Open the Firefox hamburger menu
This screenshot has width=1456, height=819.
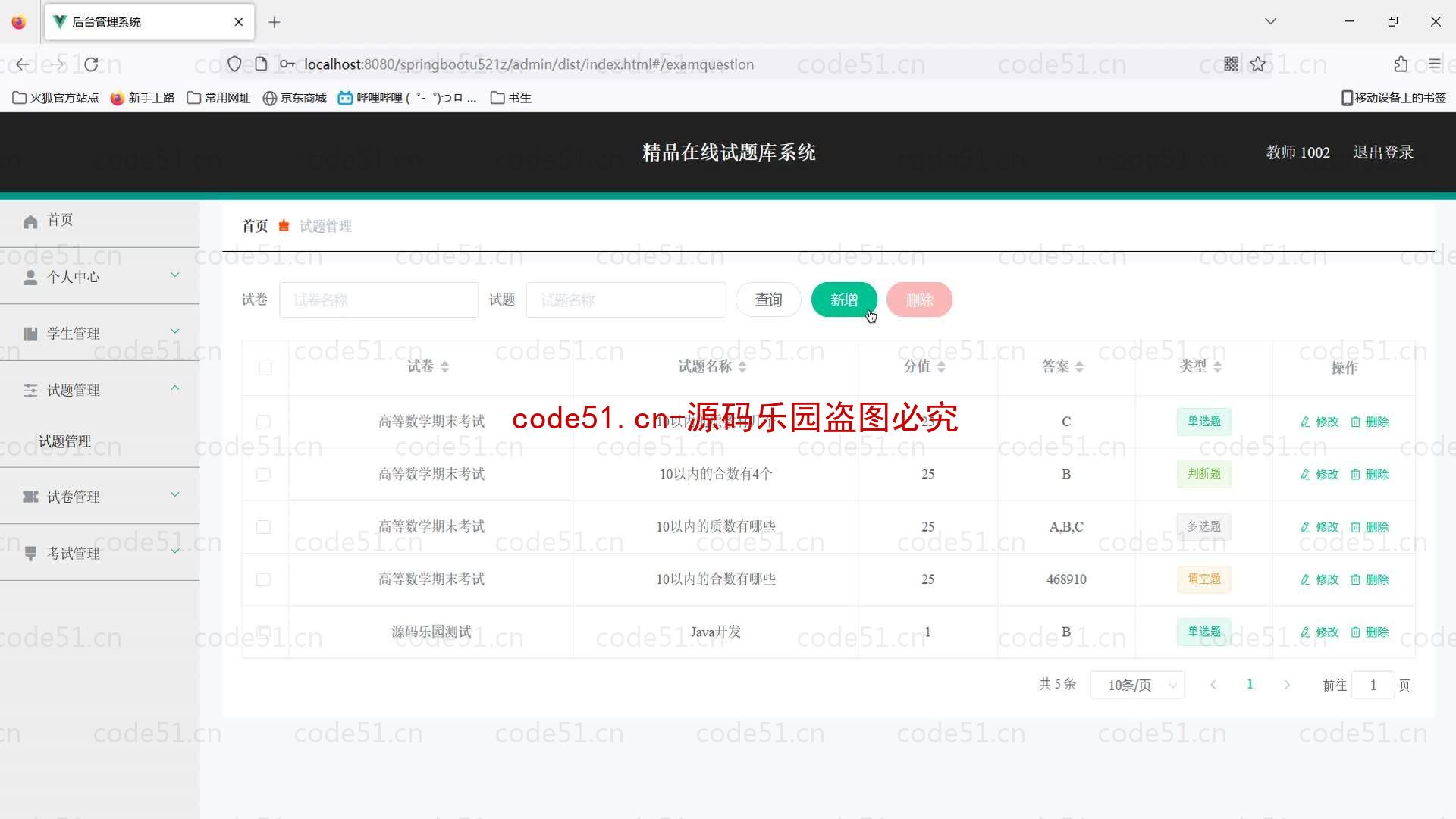coord(1434,64)
